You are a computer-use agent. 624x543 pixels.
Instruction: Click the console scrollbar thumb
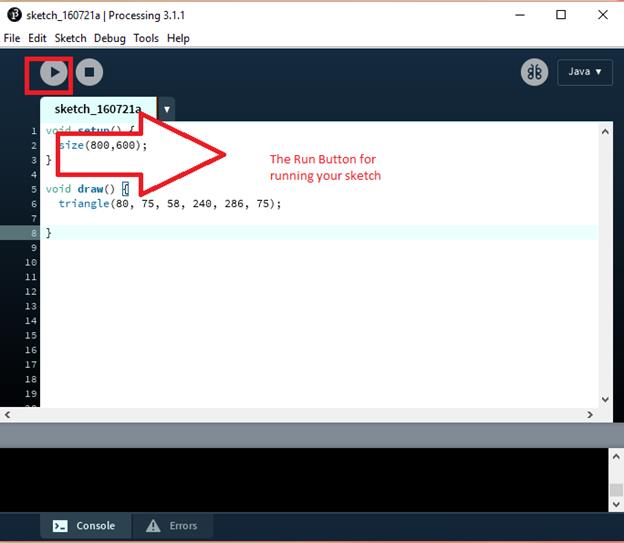616,490
